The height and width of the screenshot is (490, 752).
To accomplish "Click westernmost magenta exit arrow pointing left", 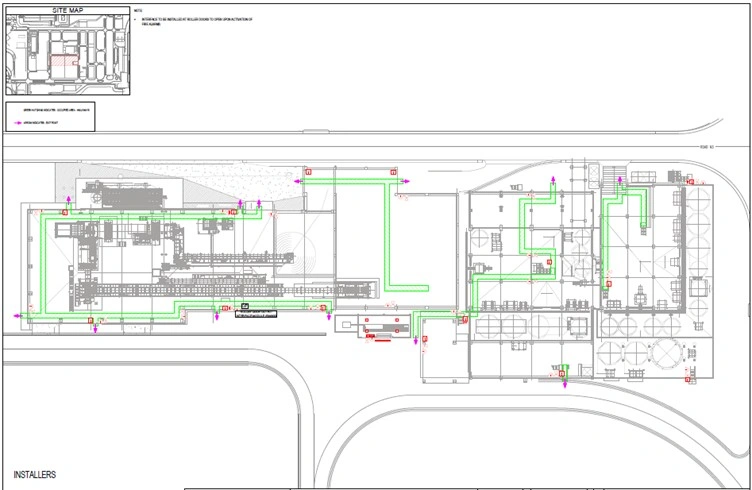I will 18,316.
